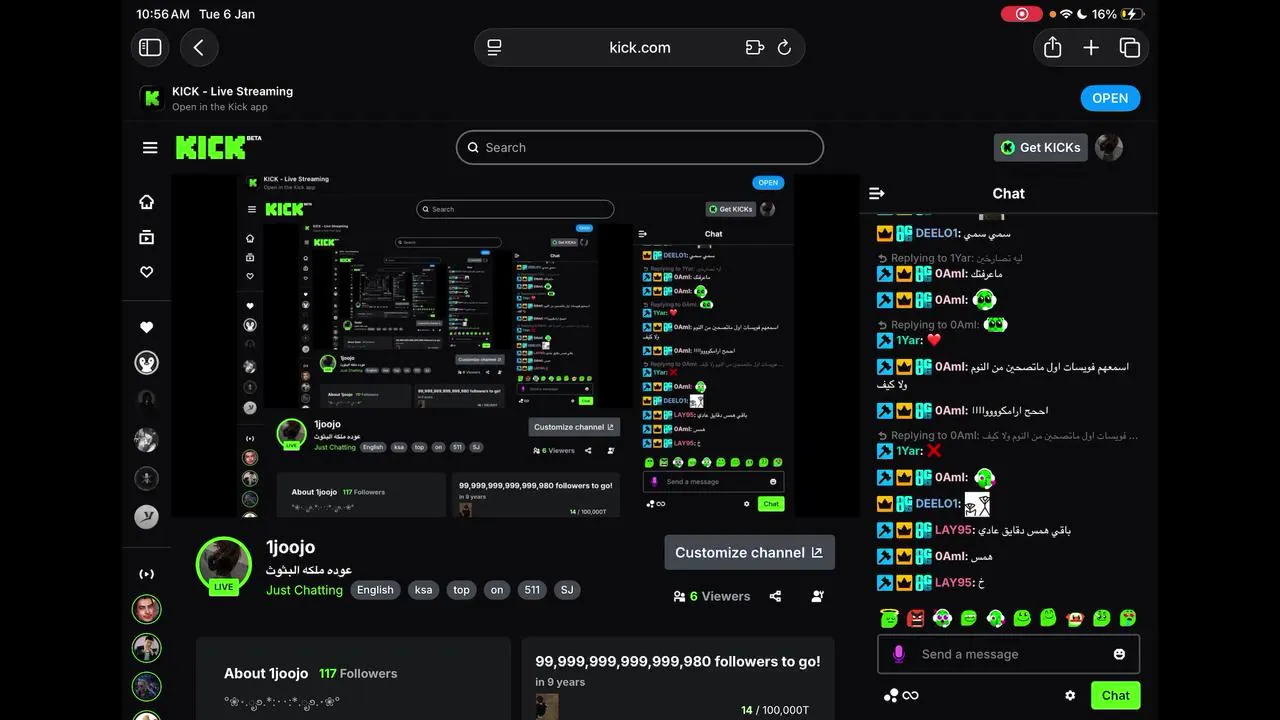
Task: Show Safari tab overview
Action: click(1130, 47)
